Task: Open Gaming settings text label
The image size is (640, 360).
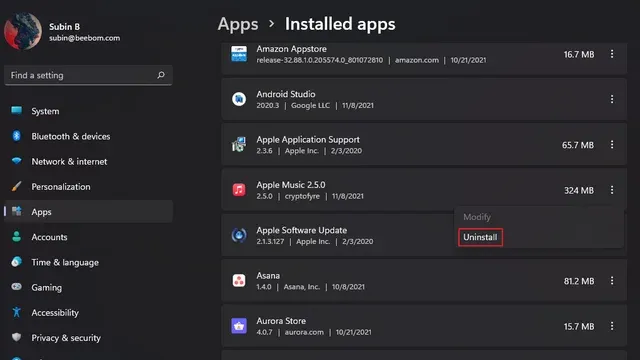Action: coord(47,288)
